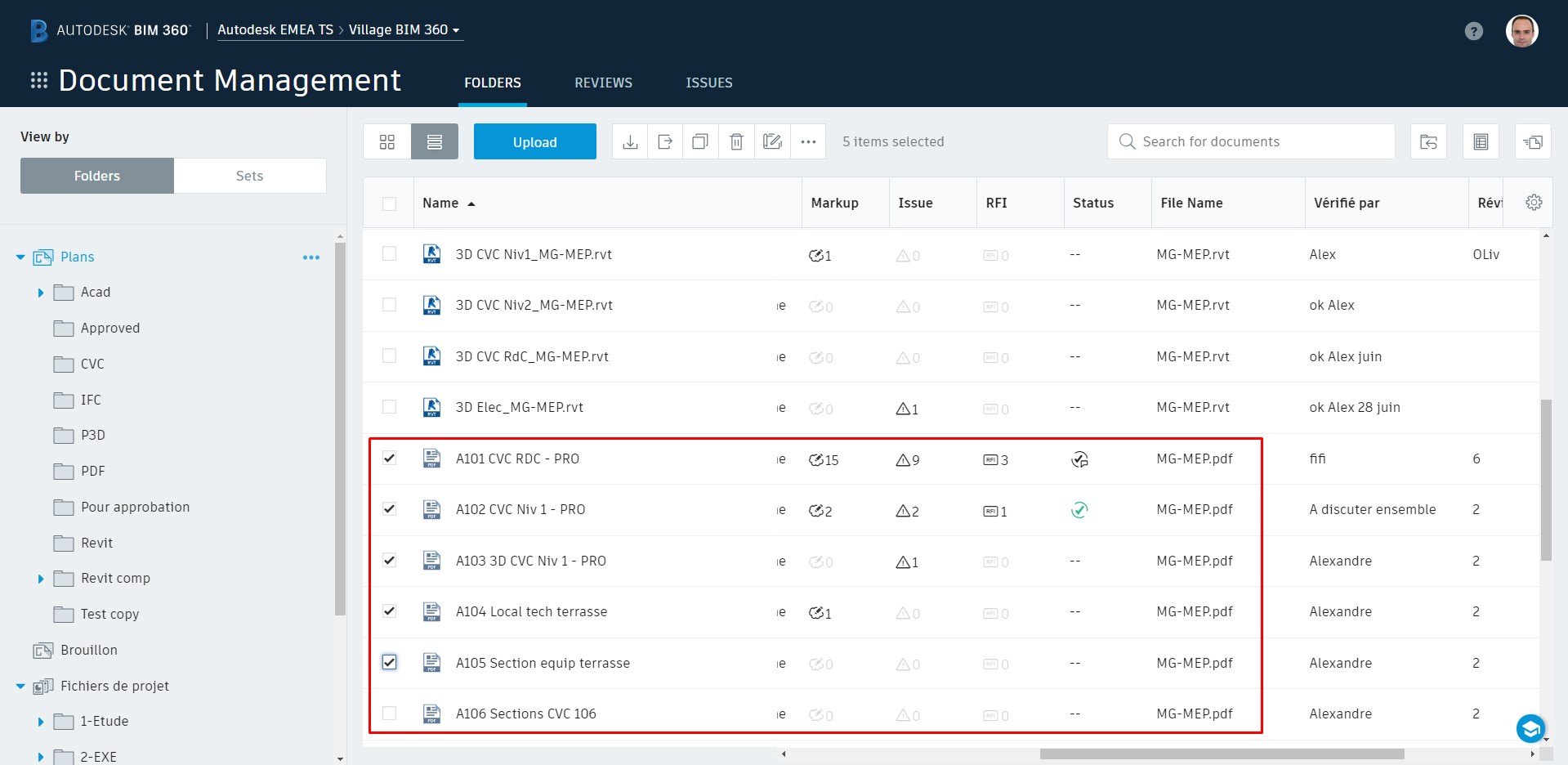1568x765 pixels.
Task: Select the A106 Sections CVC 106 checkbox
Action: (389, 714)
